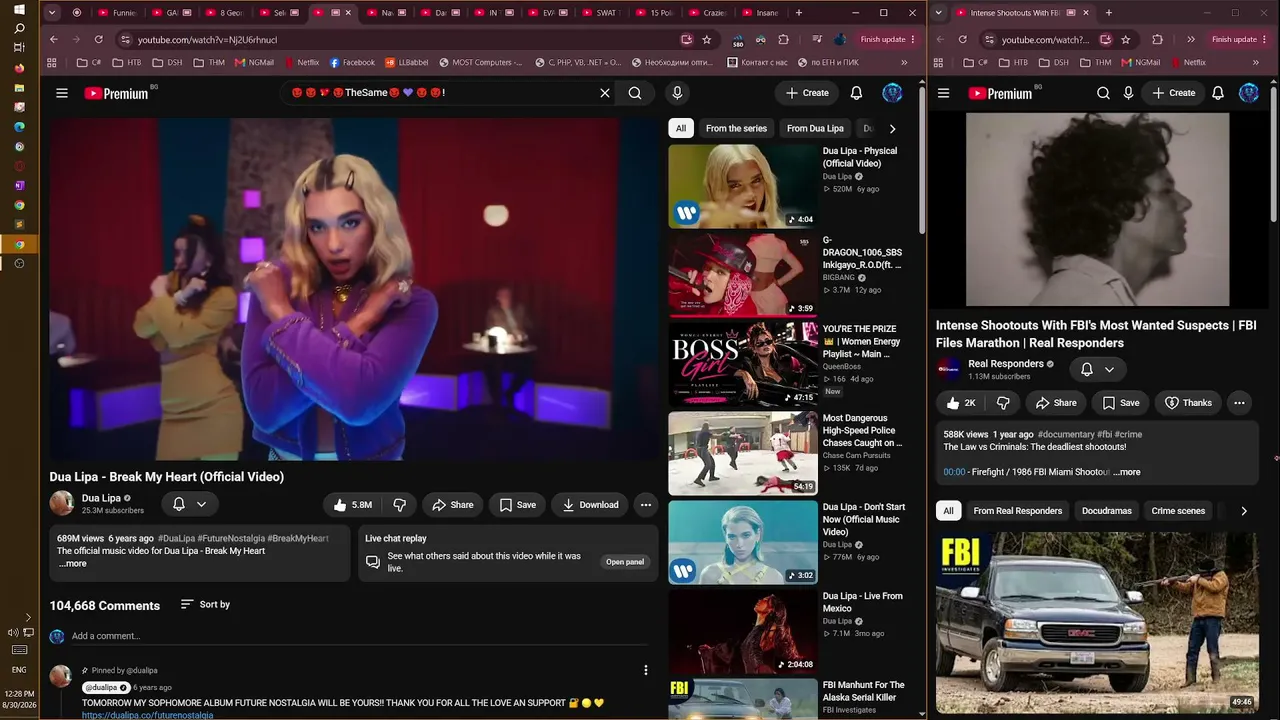Click the search magnifier button in left window
Image resolution: width=1280 pixels, height=720 pixels.
635,93
